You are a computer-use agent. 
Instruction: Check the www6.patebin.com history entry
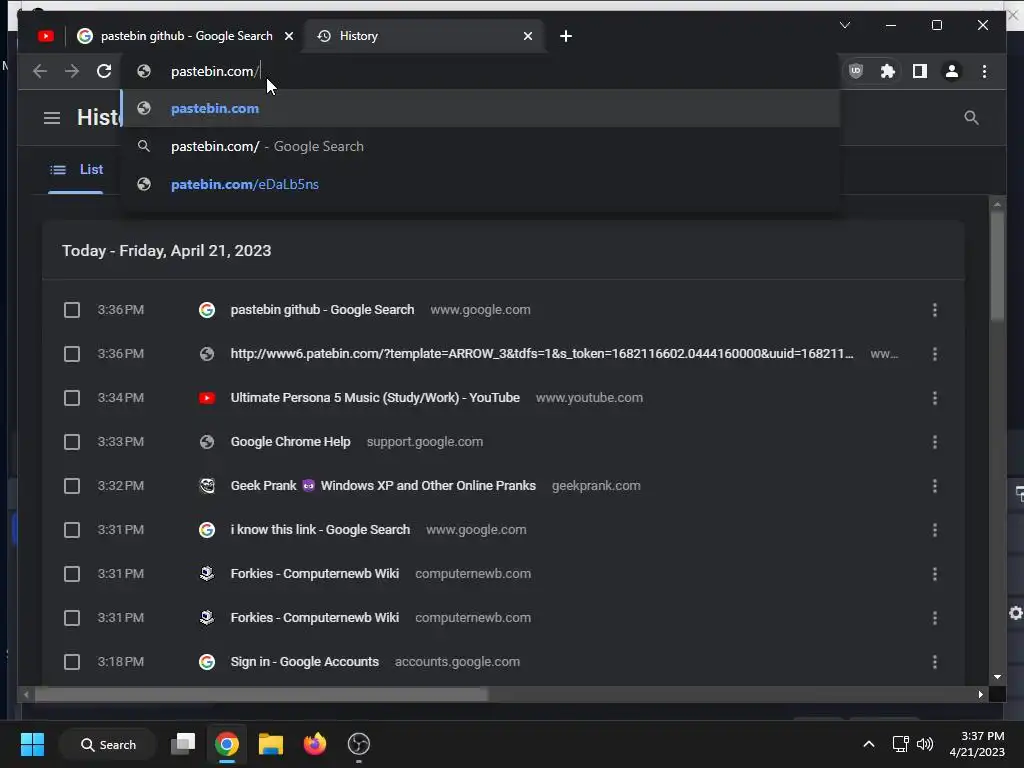click(x=72, y=354)
